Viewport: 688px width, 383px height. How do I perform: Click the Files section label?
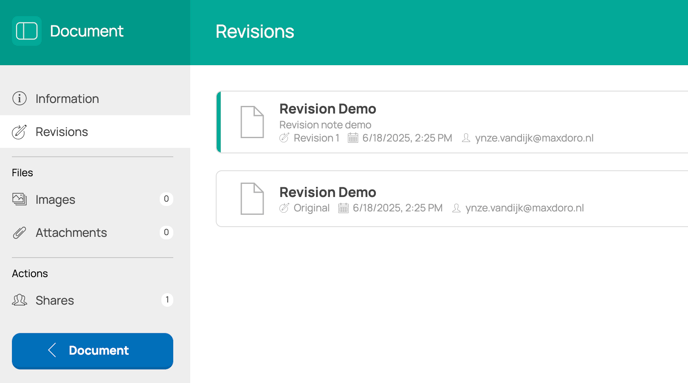22,172
